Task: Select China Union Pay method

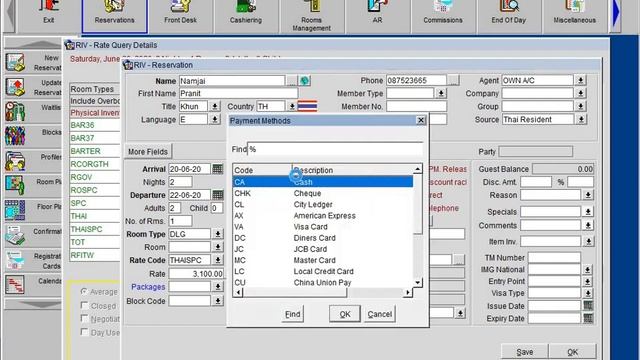Action: [323, 282]
